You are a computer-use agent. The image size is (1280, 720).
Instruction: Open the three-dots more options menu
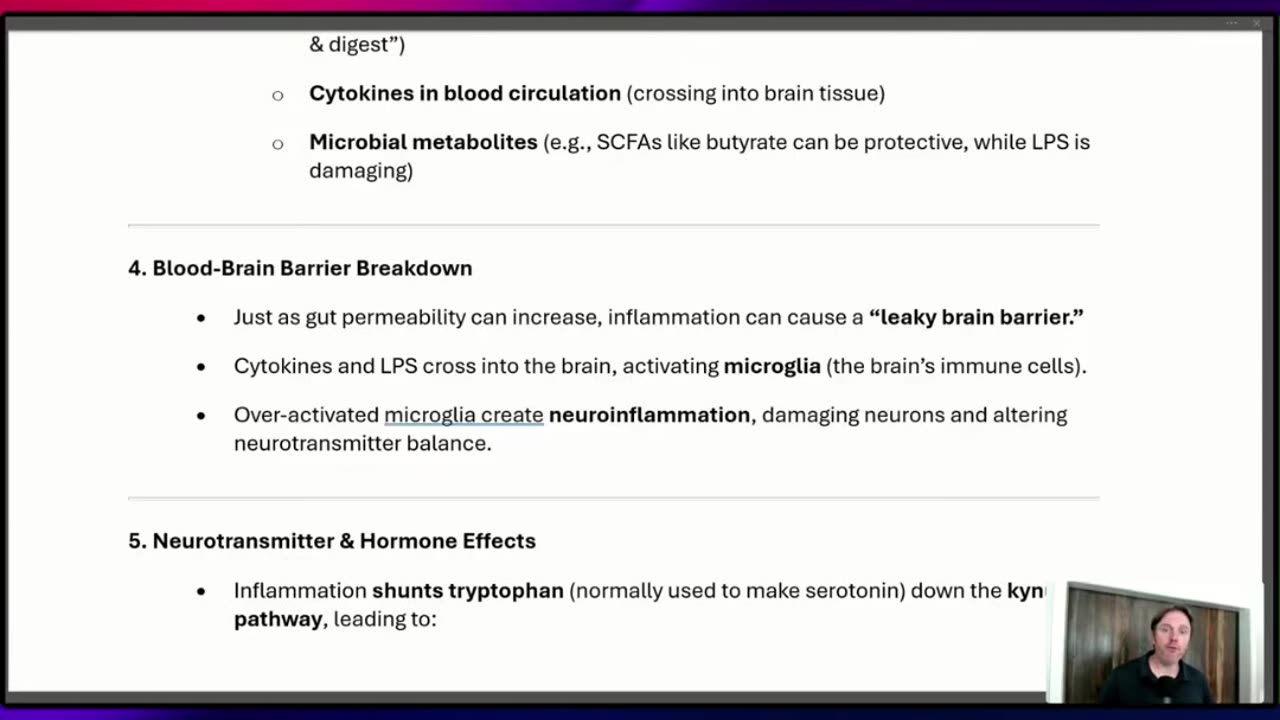pyautogui.click(x=1232, y=23)
